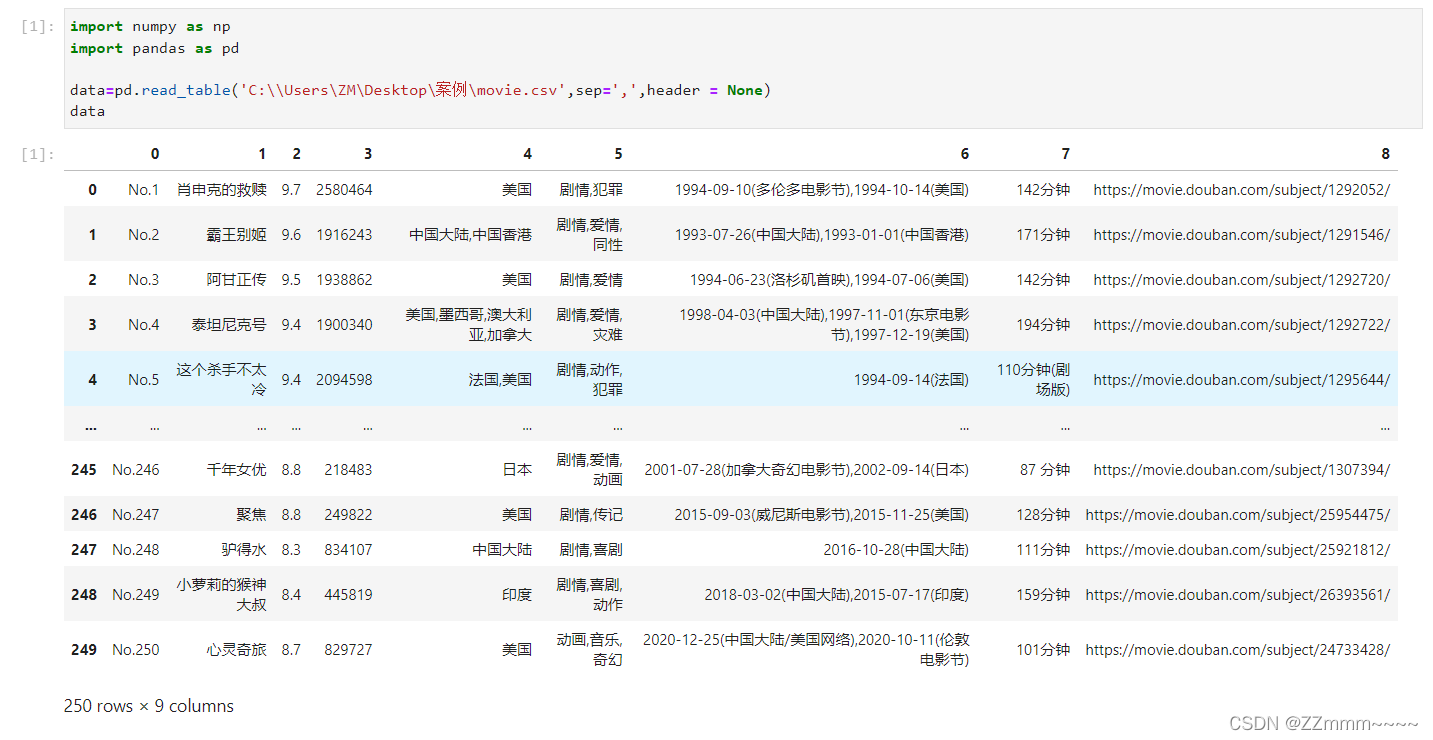Click movie title 肖申克的救赎

tap(222, 189)
